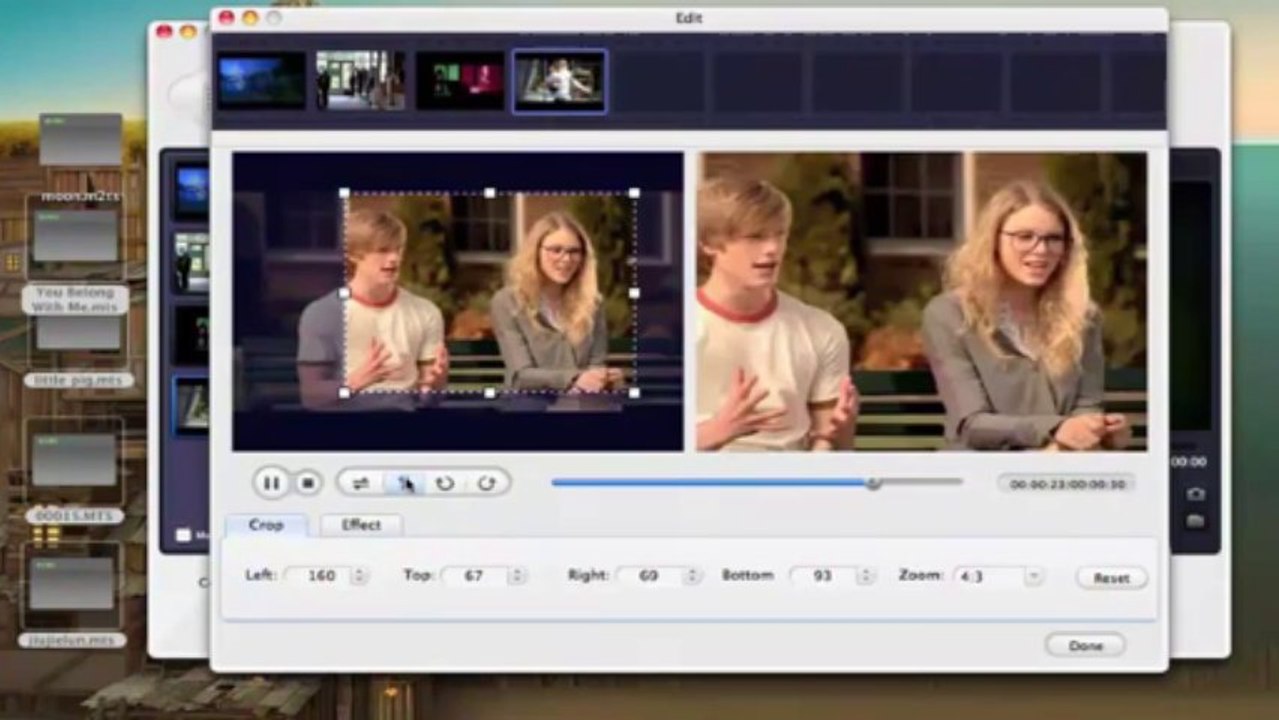
Task: Click the bottom-middle crop handle
Action: point(490,393)
